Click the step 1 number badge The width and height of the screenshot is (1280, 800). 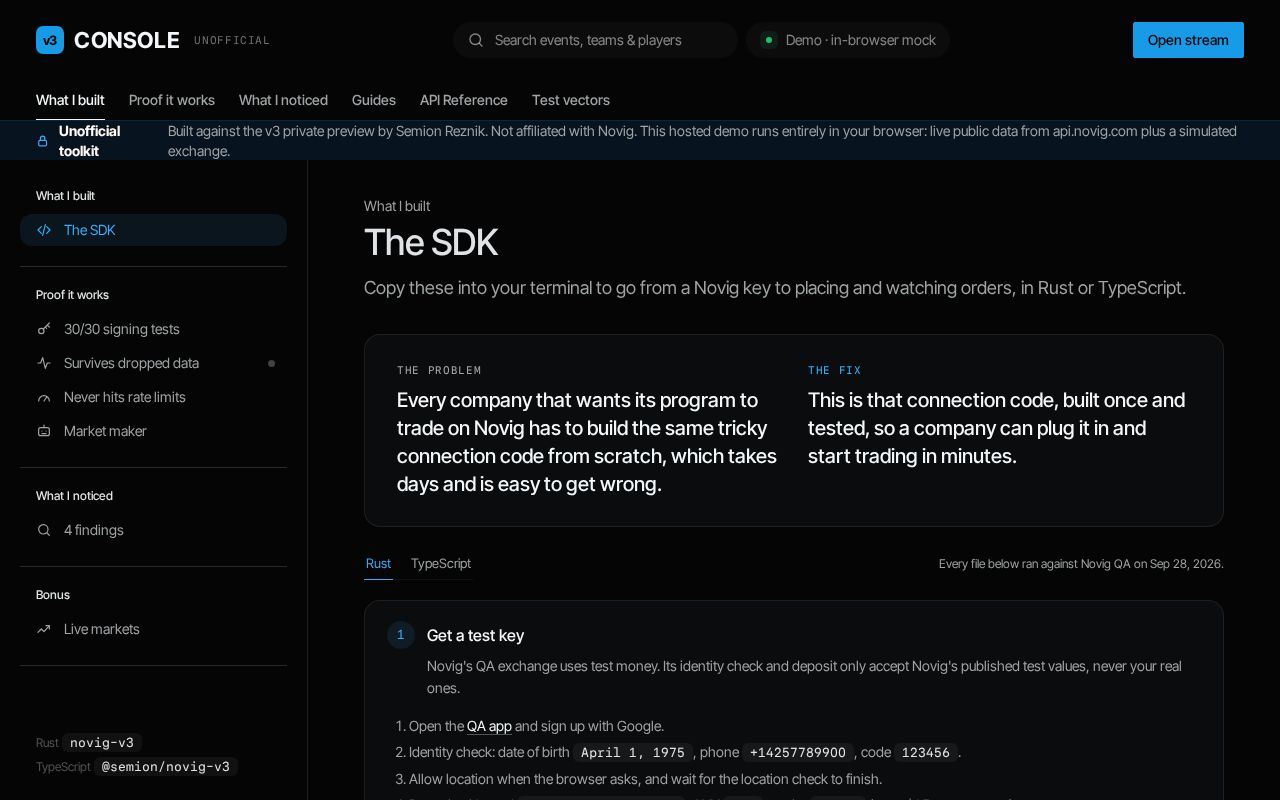(401, 635)
